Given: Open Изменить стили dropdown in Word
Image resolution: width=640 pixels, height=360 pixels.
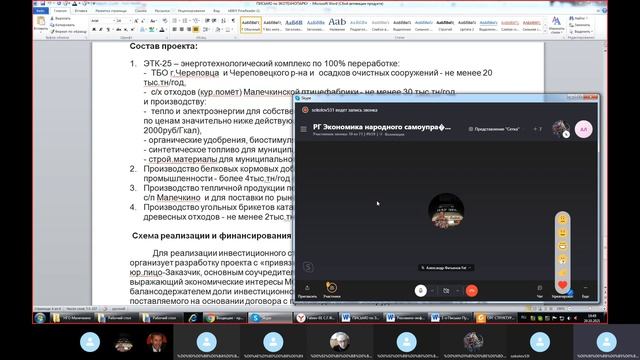Looking at the screenshot, I should [x=556, y=24].
